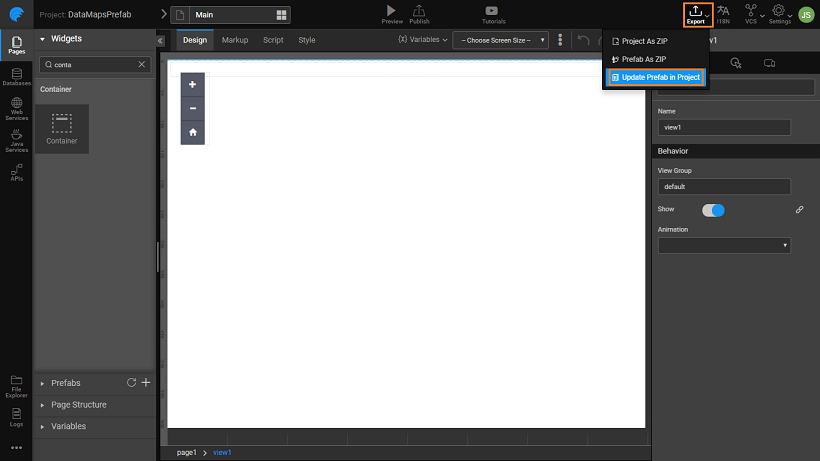Open File Explorer from sidebar

click(15, 384)
